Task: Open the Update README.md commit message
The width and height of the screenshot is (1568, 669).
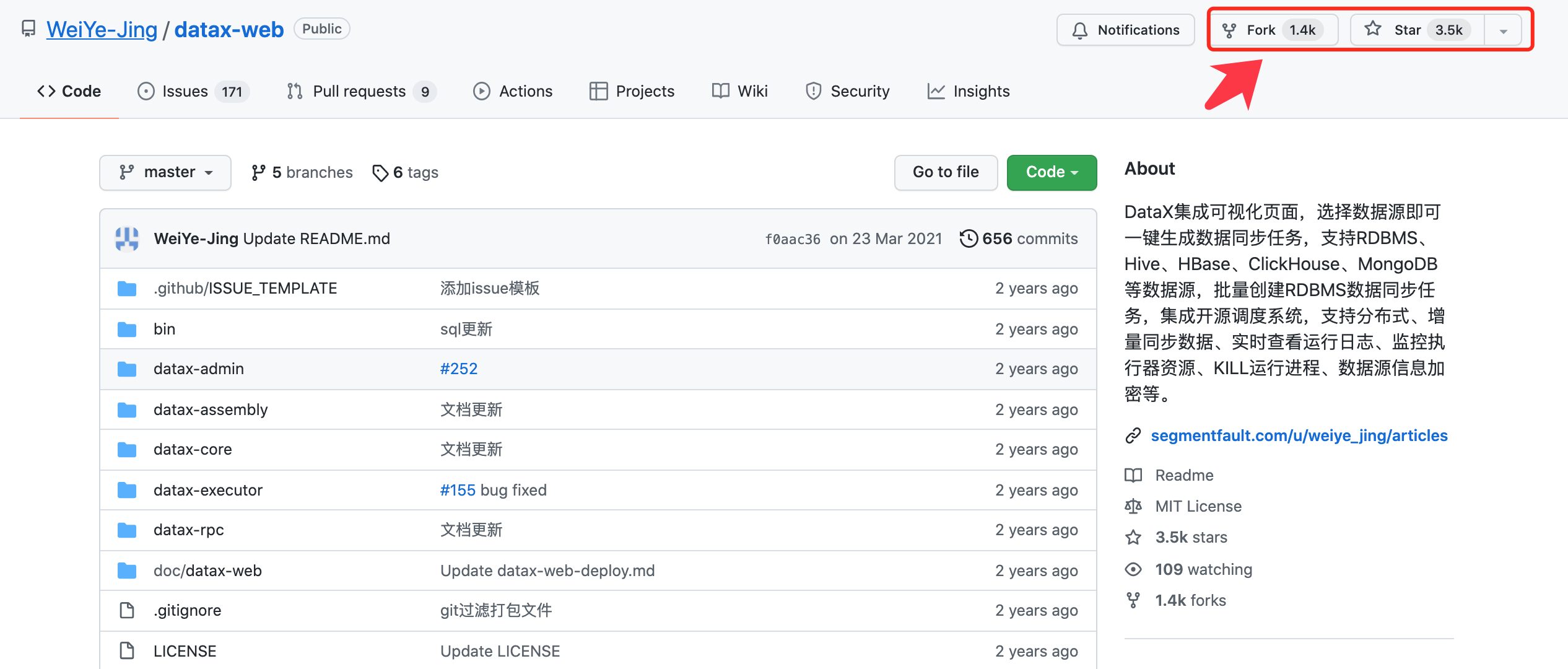Action: pyautogui.click(x=316, y=238)
